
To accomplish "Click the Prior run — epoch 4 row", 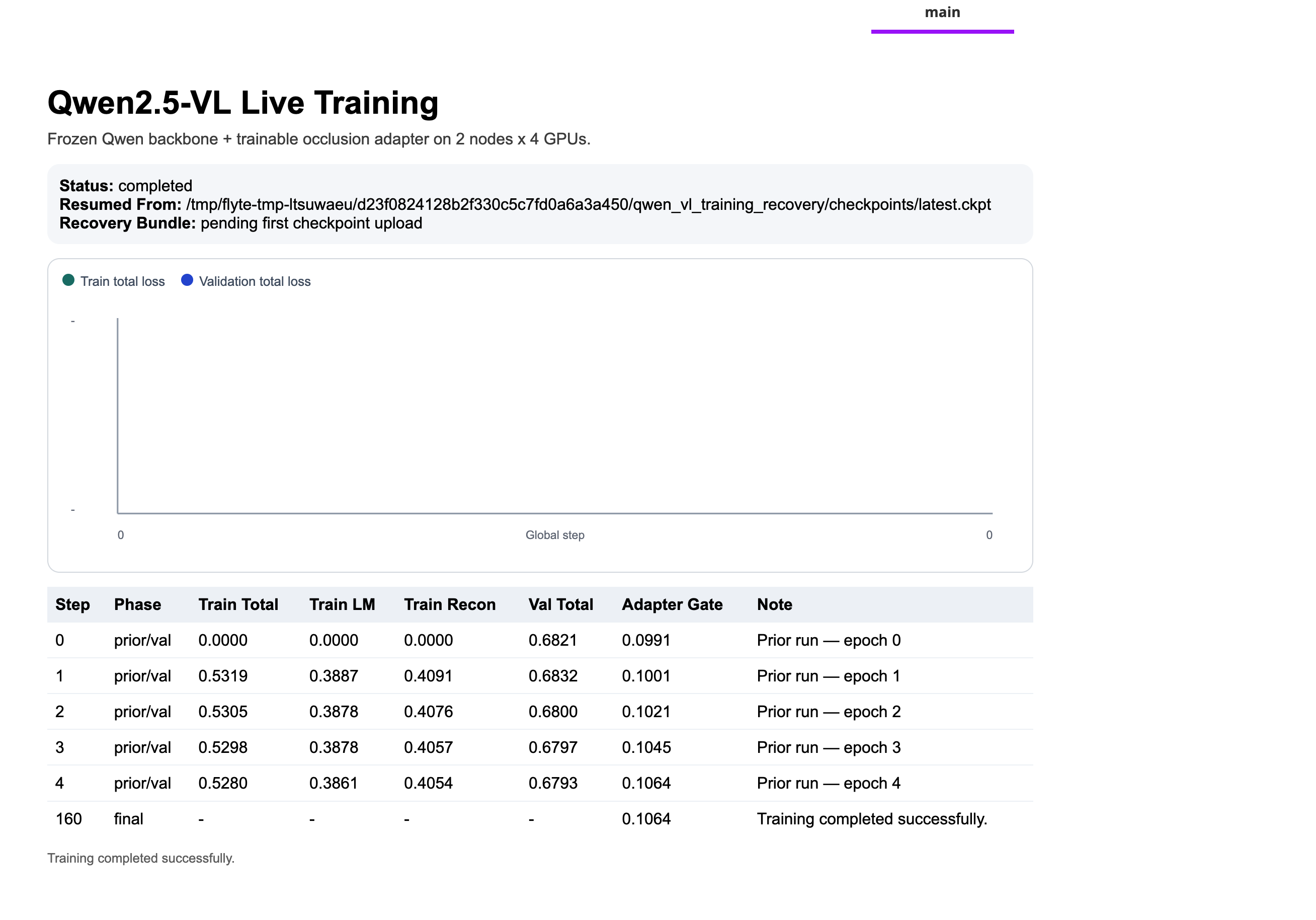I will pos(828,783).
